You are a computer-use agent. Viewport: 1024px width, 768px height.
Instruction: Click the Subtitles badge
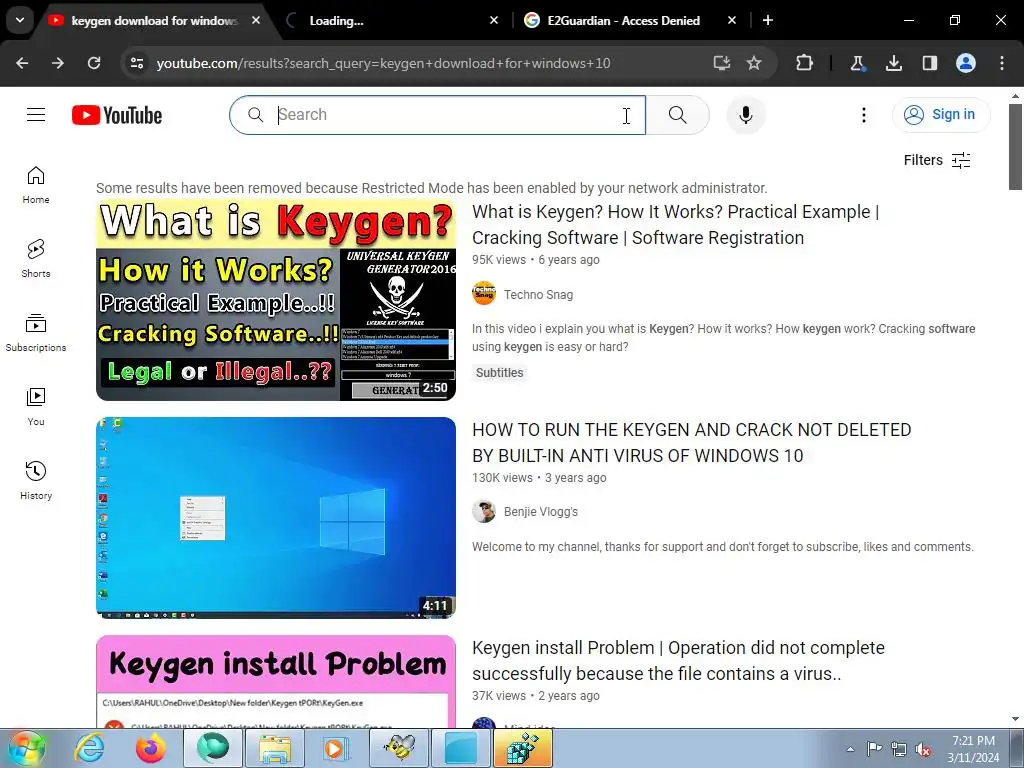[x=500, y=373]
